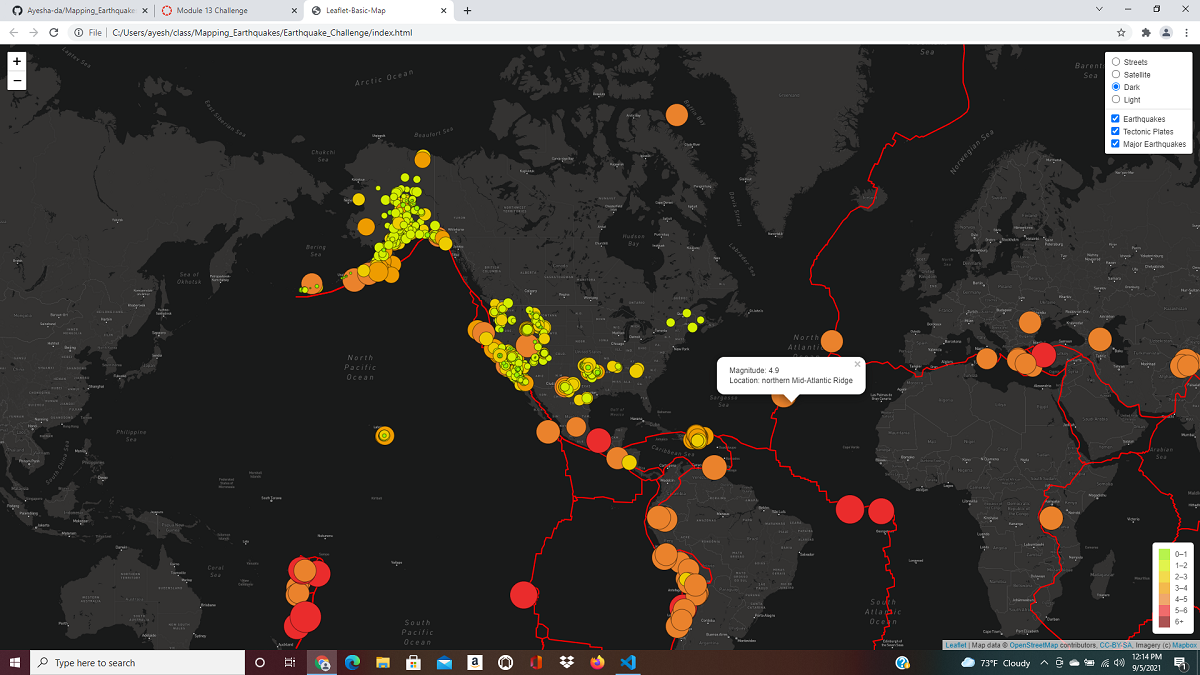This screenshot has height=675, width=1200.
Task: Disable the Major Earthquakes overlay
Action: 1114,143
